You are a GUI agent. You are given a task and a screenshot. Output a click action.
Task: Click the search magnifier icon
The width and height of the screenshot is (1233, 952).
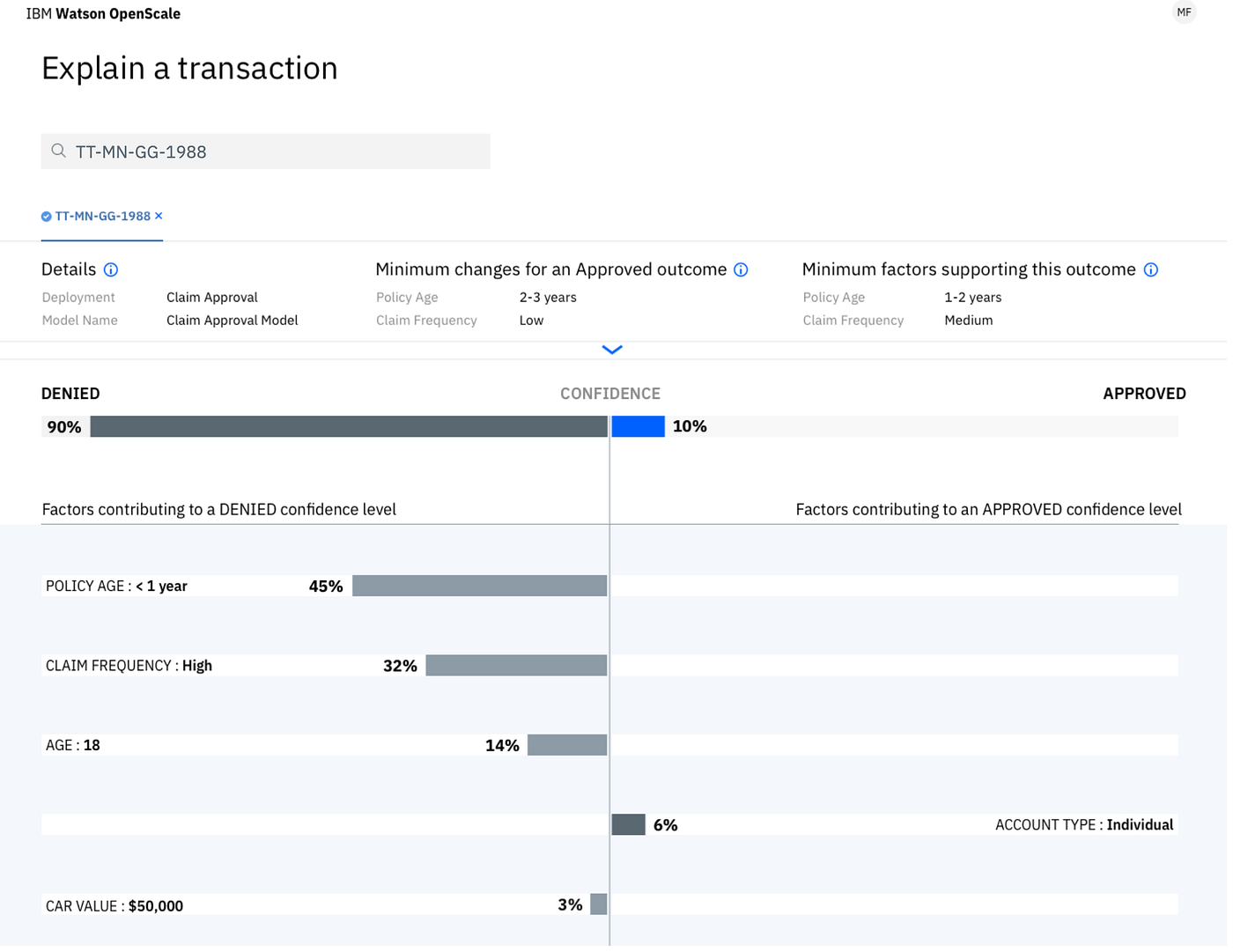(58, 151)
